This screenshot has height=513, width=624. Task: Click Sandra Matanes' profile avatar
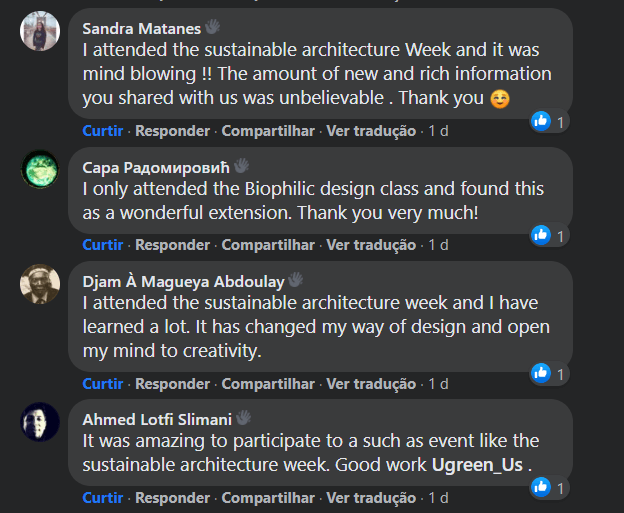pyautogui.click(x=40, y=34)
